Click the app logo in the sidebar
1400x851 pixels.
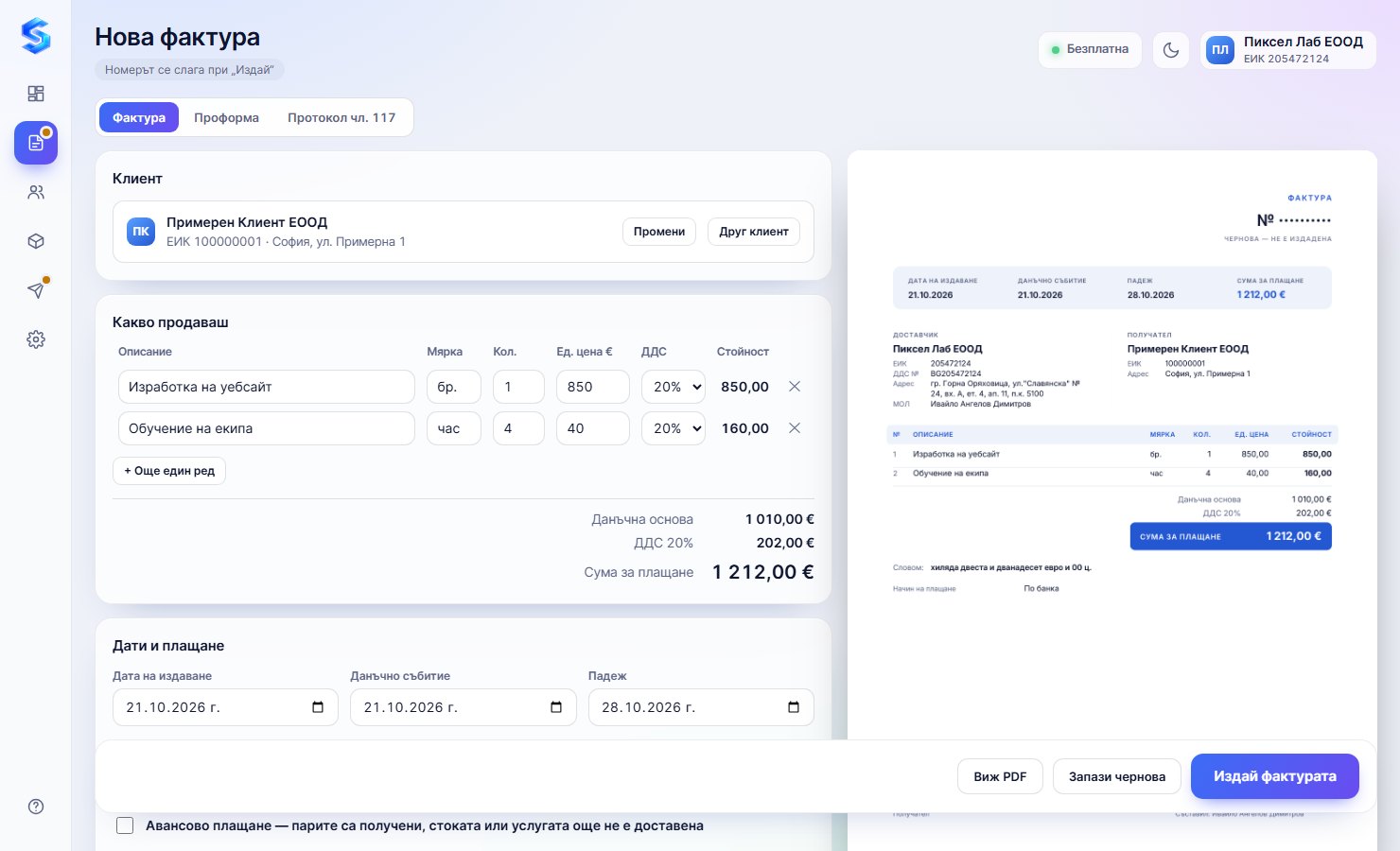point(36,36)
